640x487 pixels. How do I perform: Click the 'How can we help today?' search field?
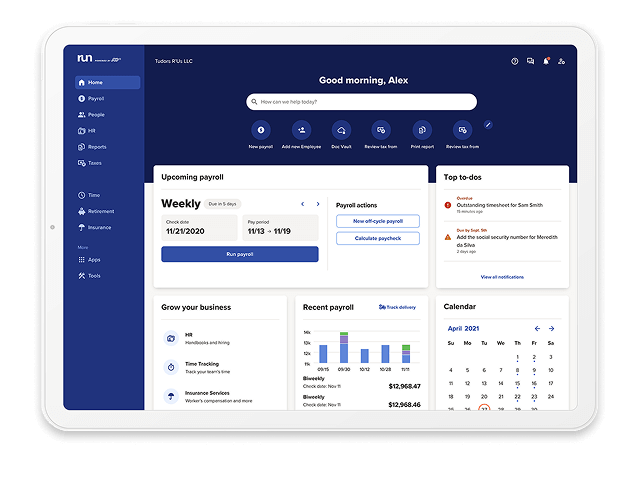pyautogui.click(x=361, y=101)
